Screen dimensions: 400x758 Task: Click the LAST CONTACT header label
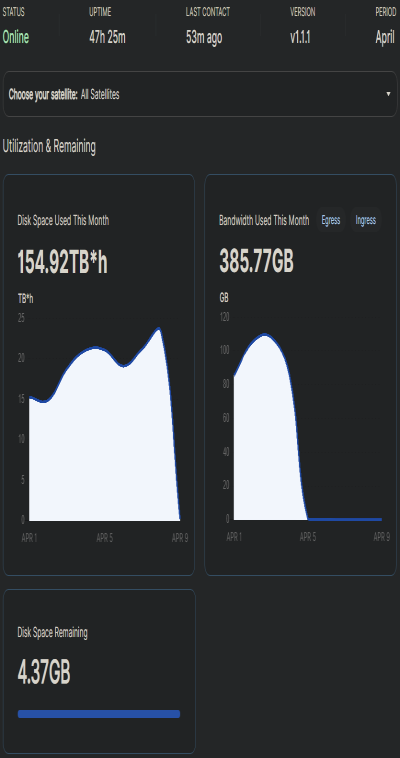208,12
